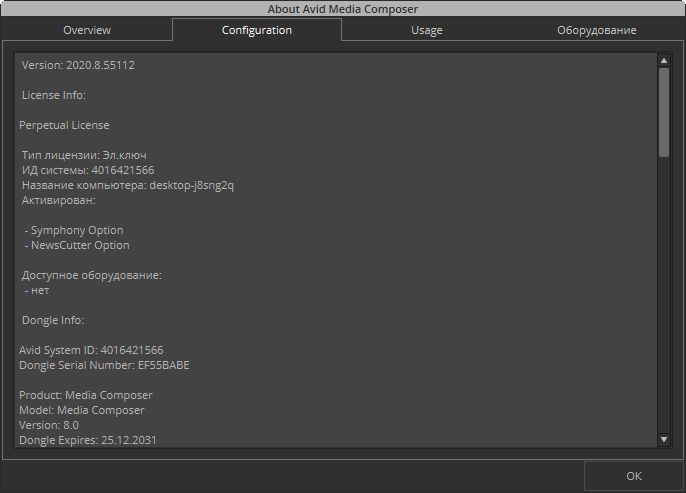Click the Avid System ID line
Viewport: 686px width, 493px height.
click(x=91, y=350)
